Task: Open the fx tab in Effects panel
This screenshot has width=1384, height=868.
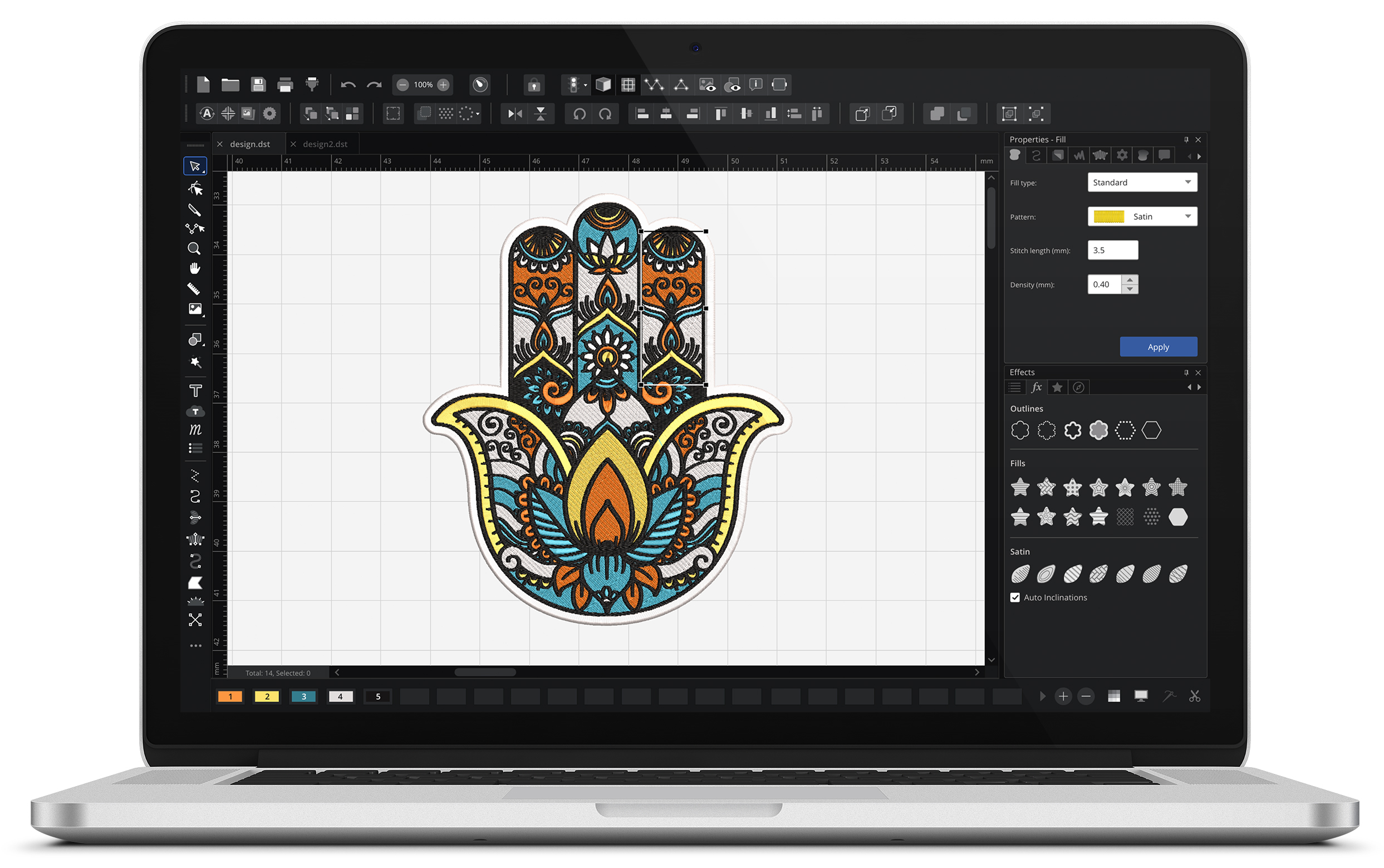Action: point(1036,388)
